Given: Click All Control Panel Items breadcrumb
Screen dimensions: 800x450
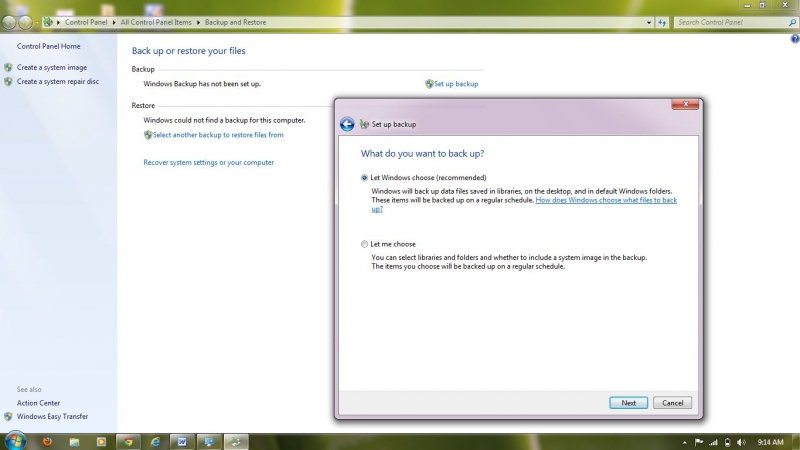Looking at the screenshot, I should tap(157, 21).
